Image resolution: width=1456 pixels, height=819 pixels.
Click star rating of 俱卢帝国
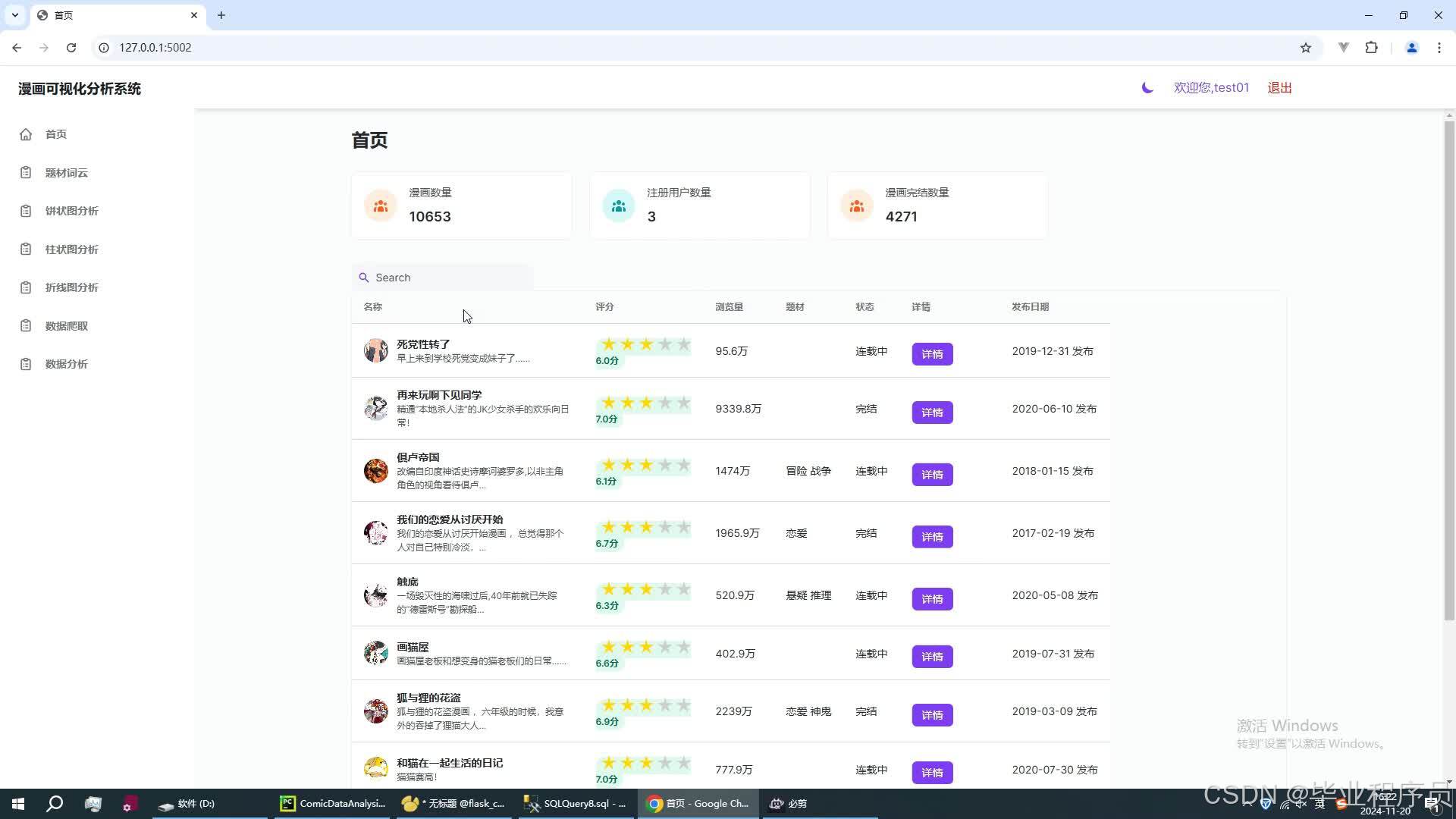(x=645, y=466)
